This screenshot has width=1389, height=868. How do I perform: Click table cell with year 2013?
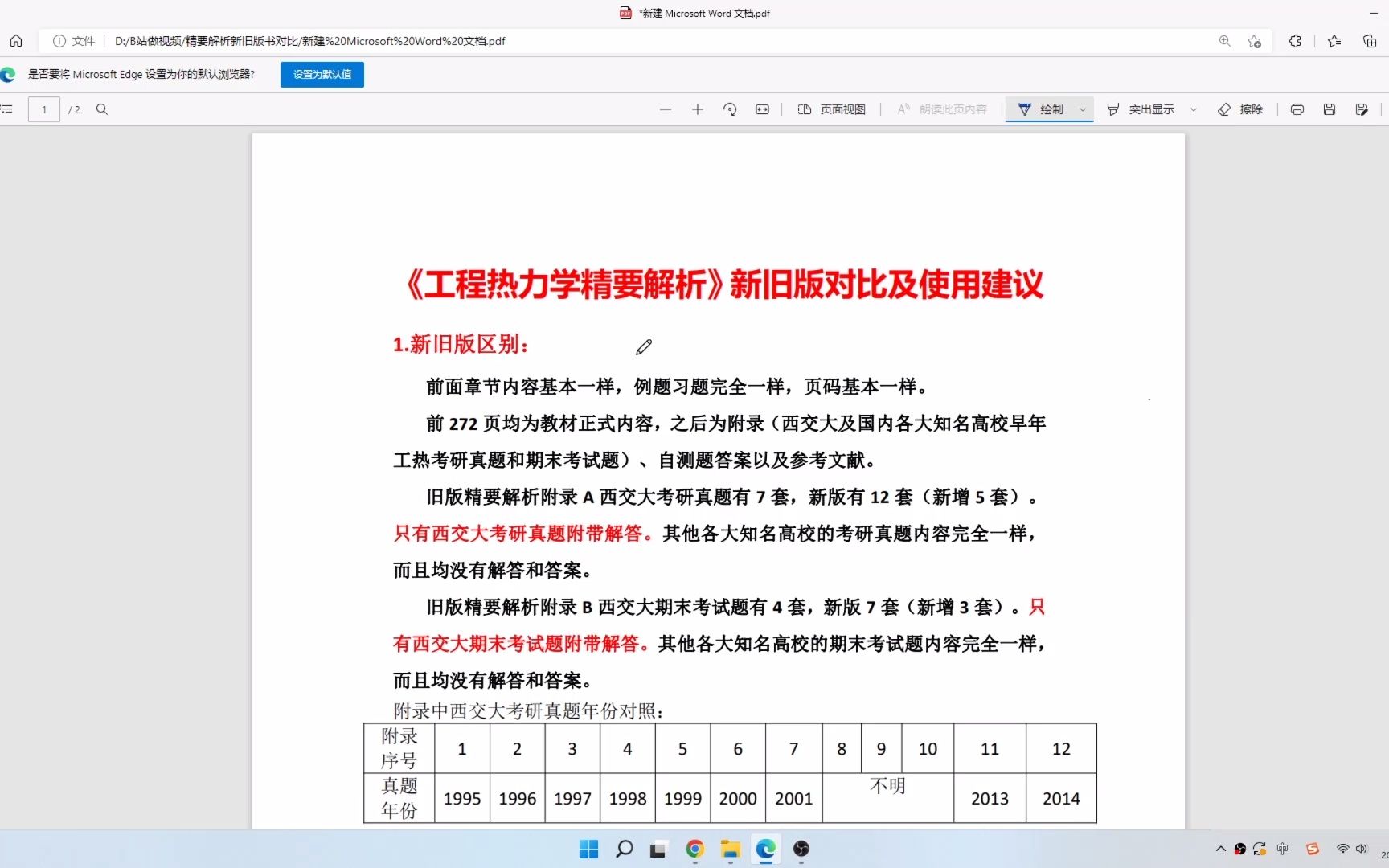click(990, 798)
